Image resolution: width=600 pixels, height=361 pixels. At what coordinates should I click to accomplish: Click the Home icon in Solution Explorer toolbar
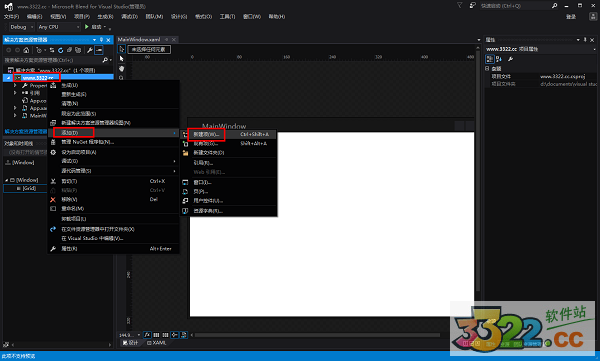click(x=26, y=50)
